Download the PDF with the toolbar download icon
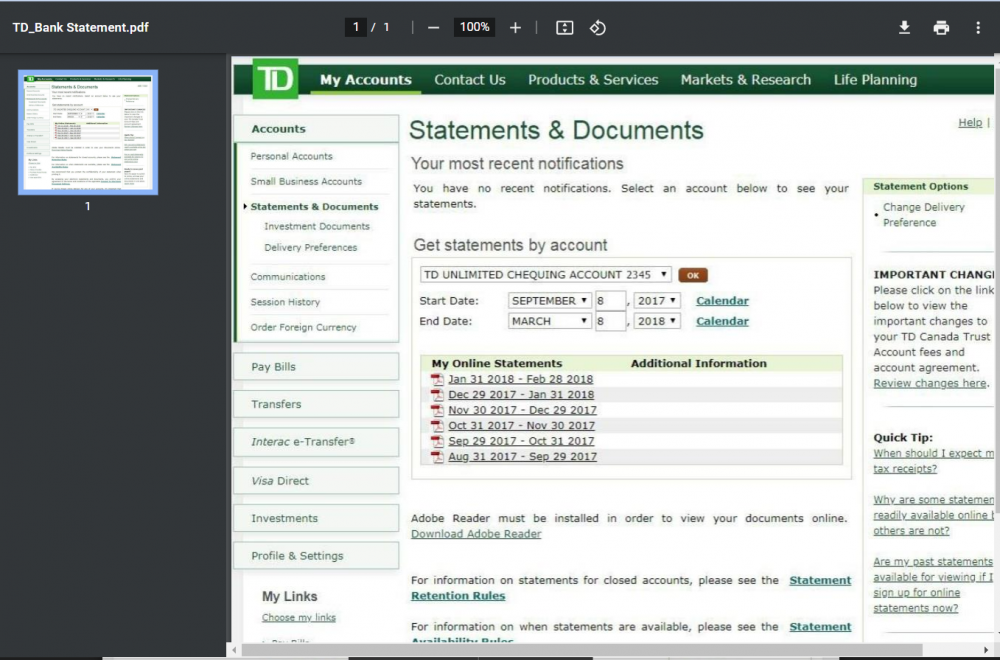The width and height of the screenshot is (1000, 660). coord(904,27)
